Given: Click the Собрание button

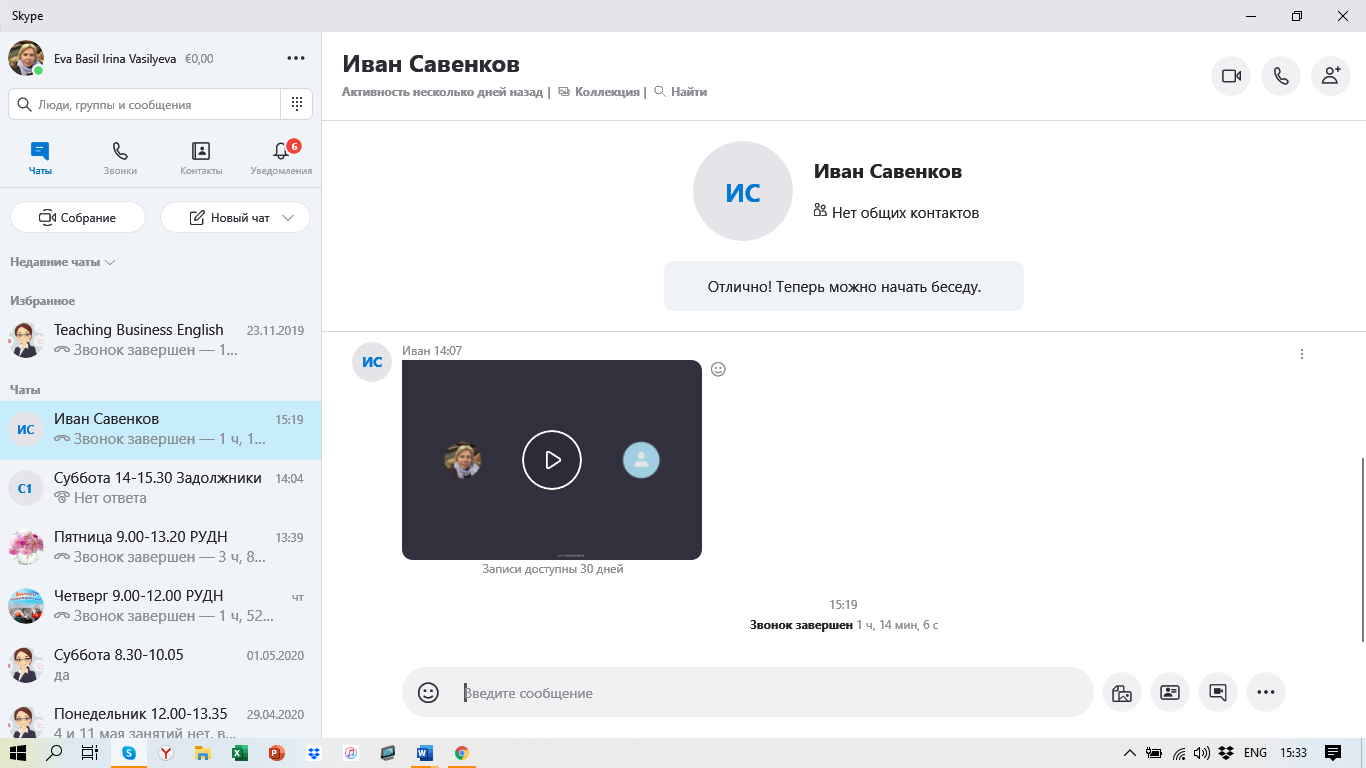Looking at the screenshot, I should 78,218.
